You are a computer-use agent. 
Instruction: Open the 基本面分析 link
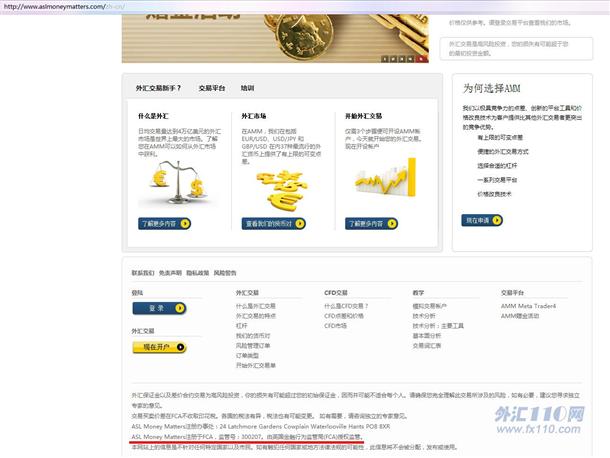[427, 335]
